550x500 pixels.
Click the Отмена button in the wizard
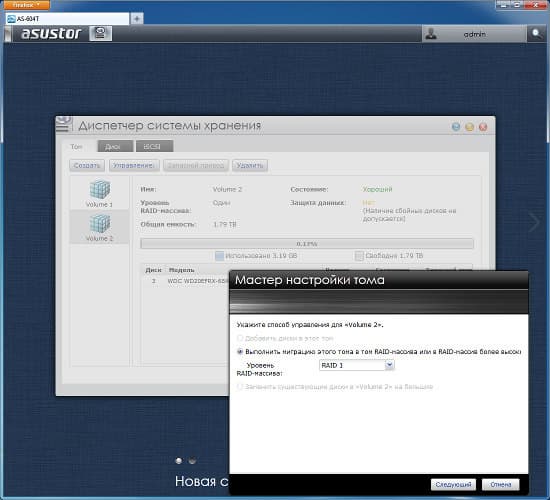coord(501,485)
